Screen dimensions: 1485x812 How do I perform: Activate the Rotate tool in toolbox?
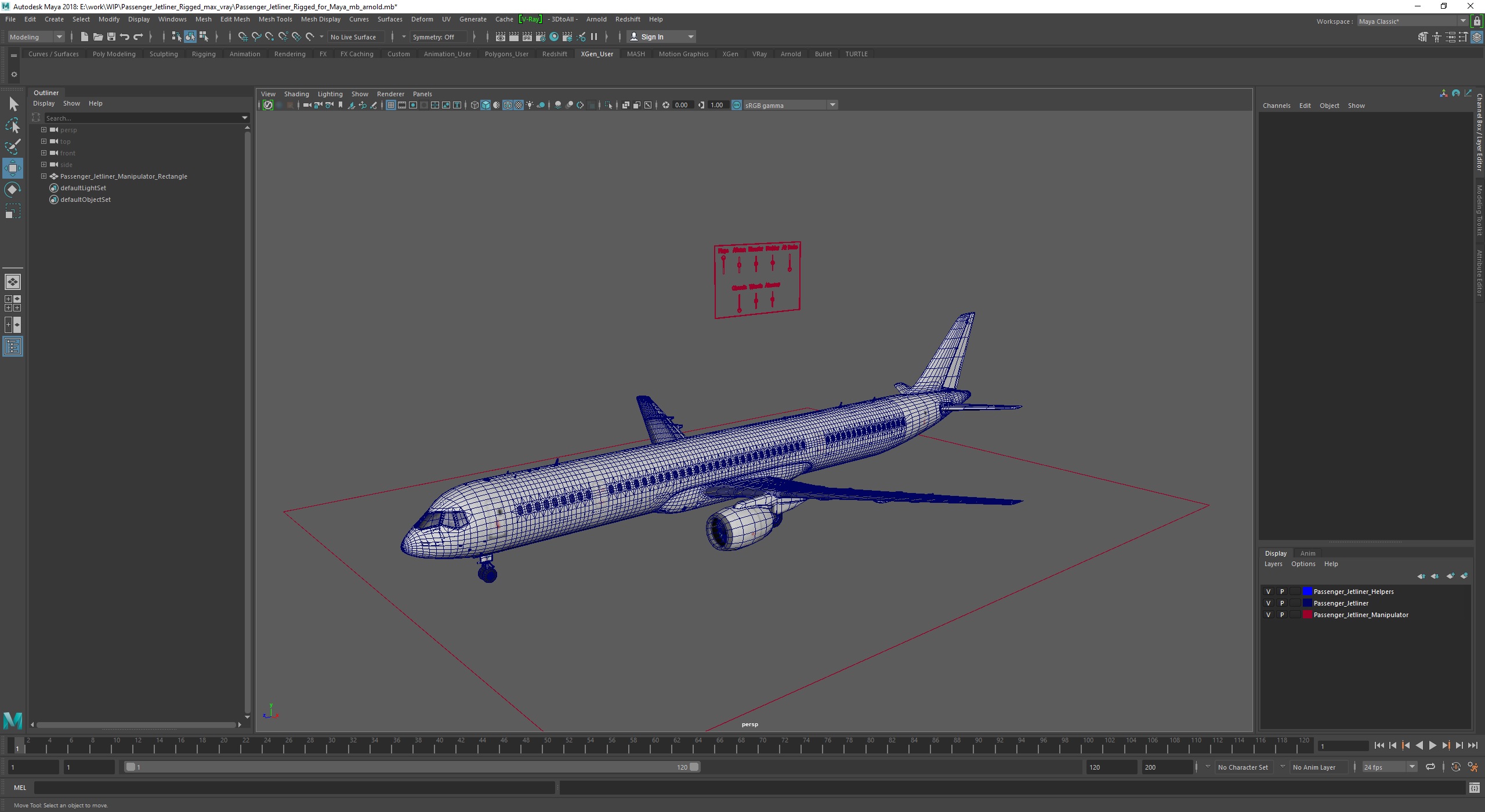pos(13,190)
